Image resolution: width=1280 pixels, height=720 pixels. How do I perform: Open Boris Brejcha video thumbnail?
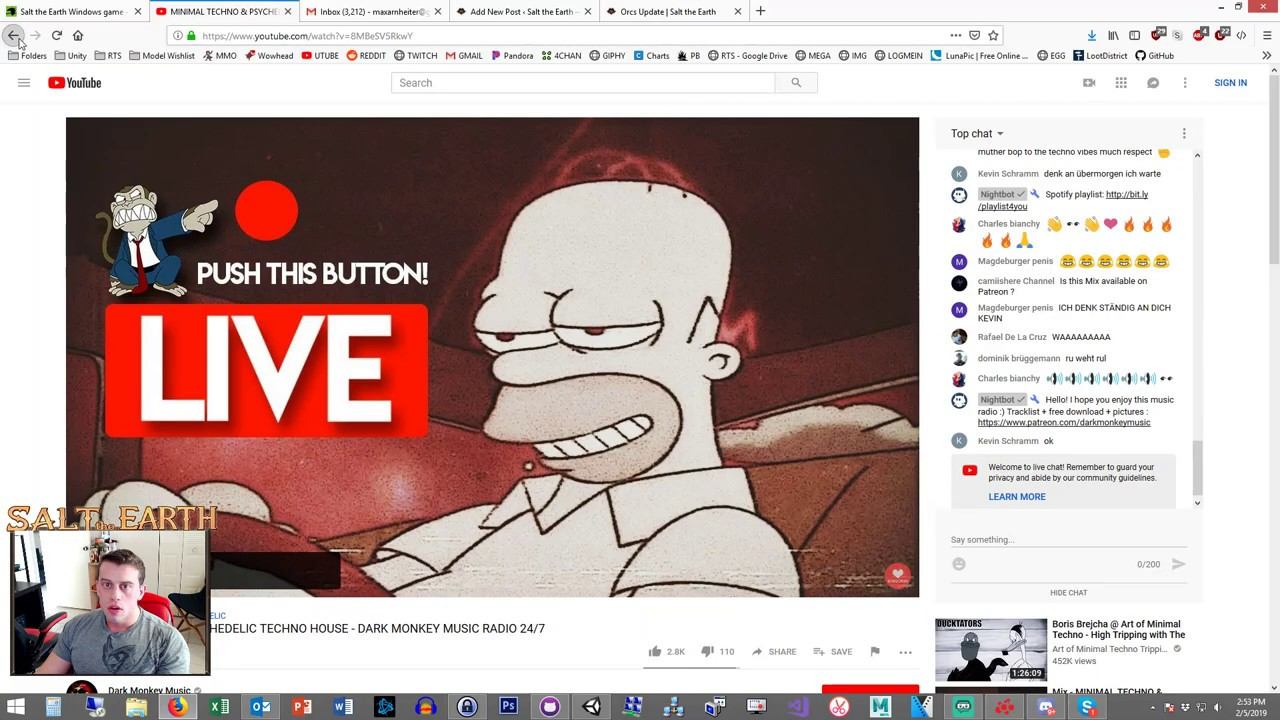pos(991,649)
